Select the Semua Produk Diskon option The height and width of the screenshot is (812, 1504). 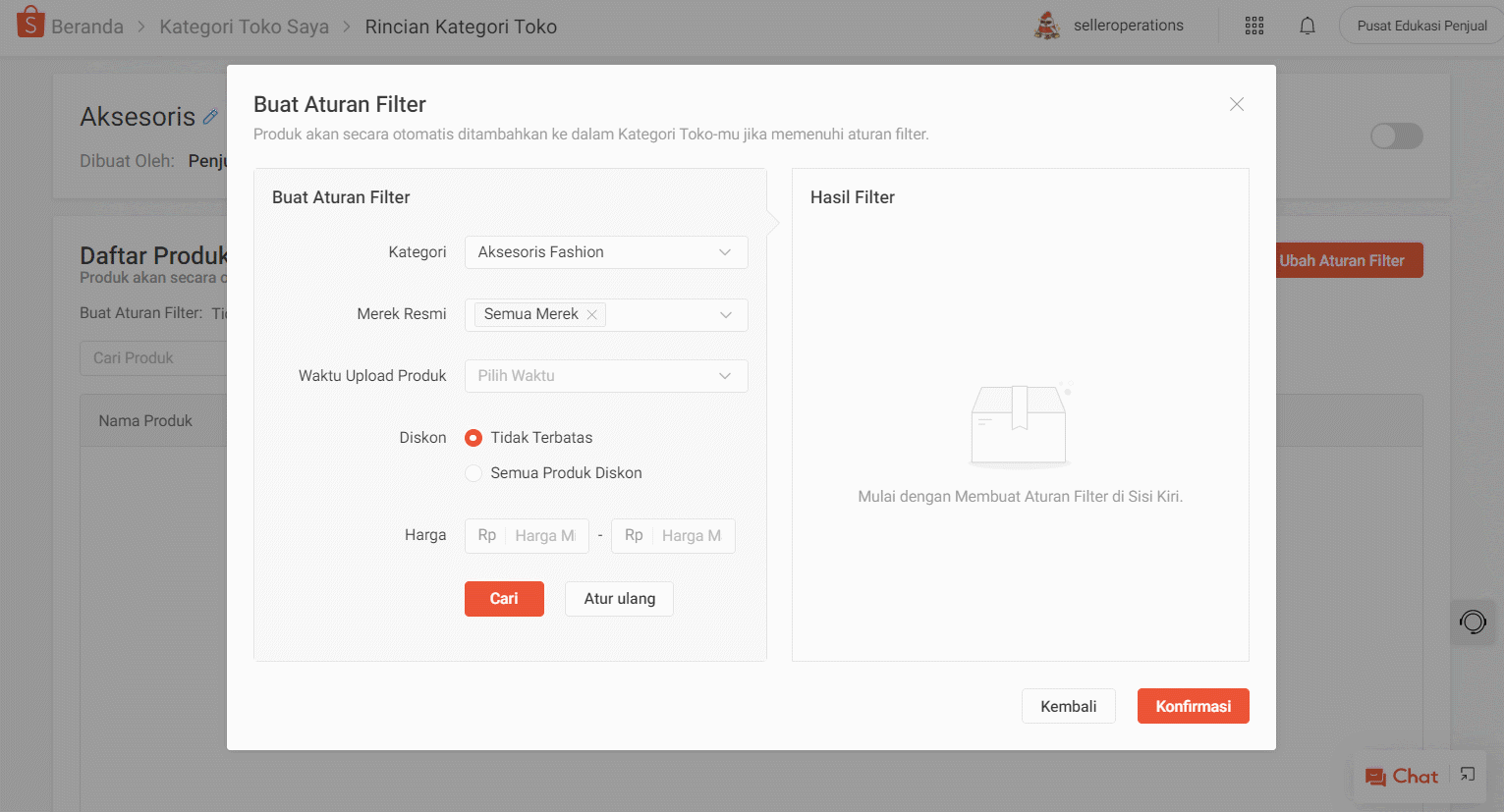473,473
